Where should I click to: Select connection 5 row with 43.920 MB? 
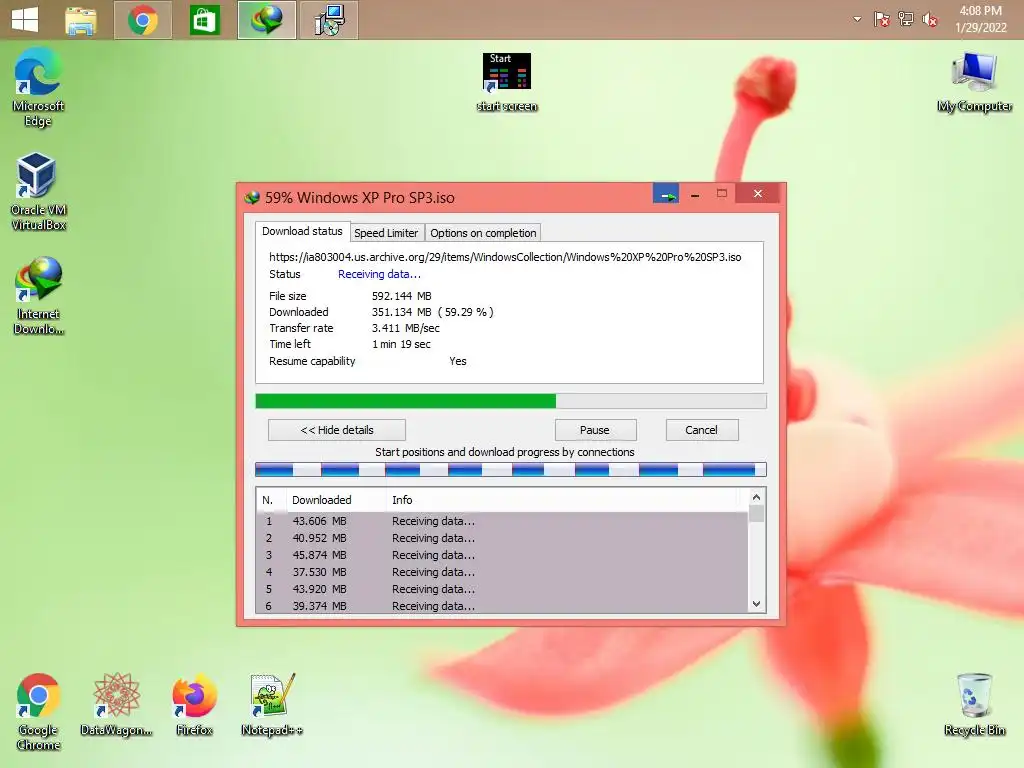click(x=502, y=589)
